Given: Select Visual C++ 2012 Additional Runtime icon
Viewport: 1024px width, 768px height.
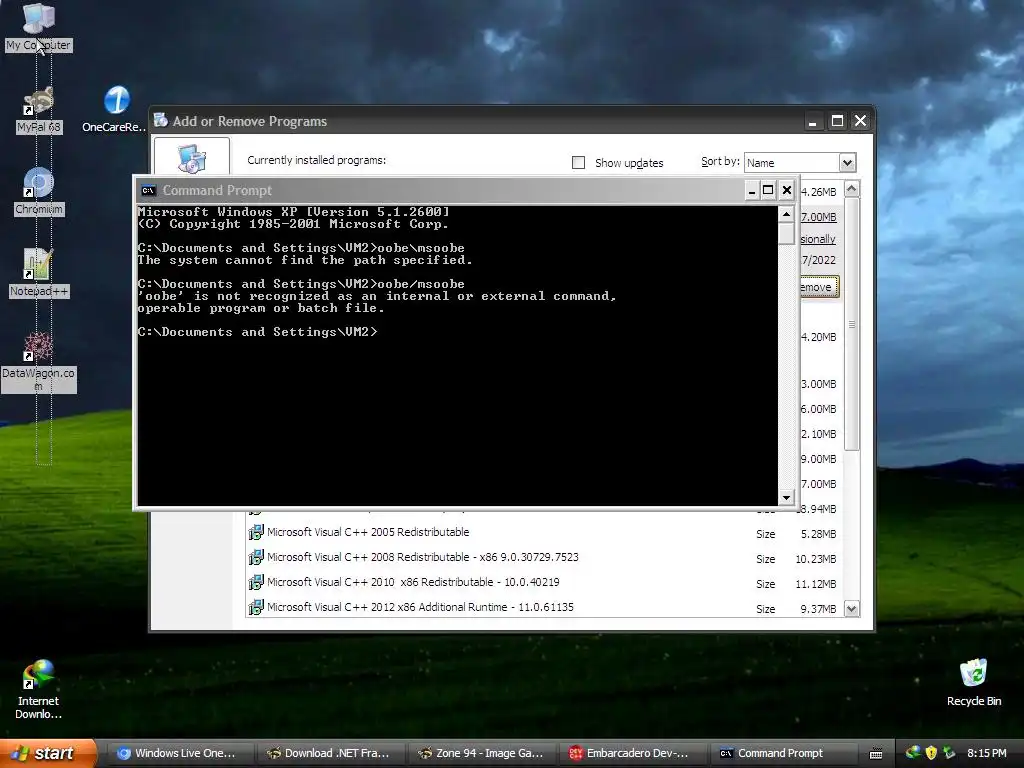Looking at the screenshot, I should (256, 607).
